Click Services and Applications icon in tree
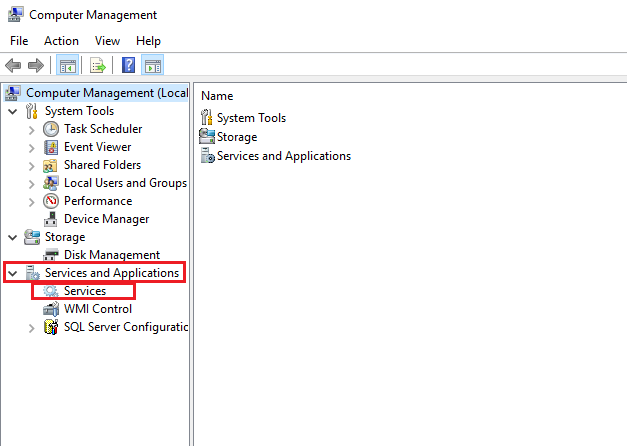627x446 pixels. [x=32, y=273]
